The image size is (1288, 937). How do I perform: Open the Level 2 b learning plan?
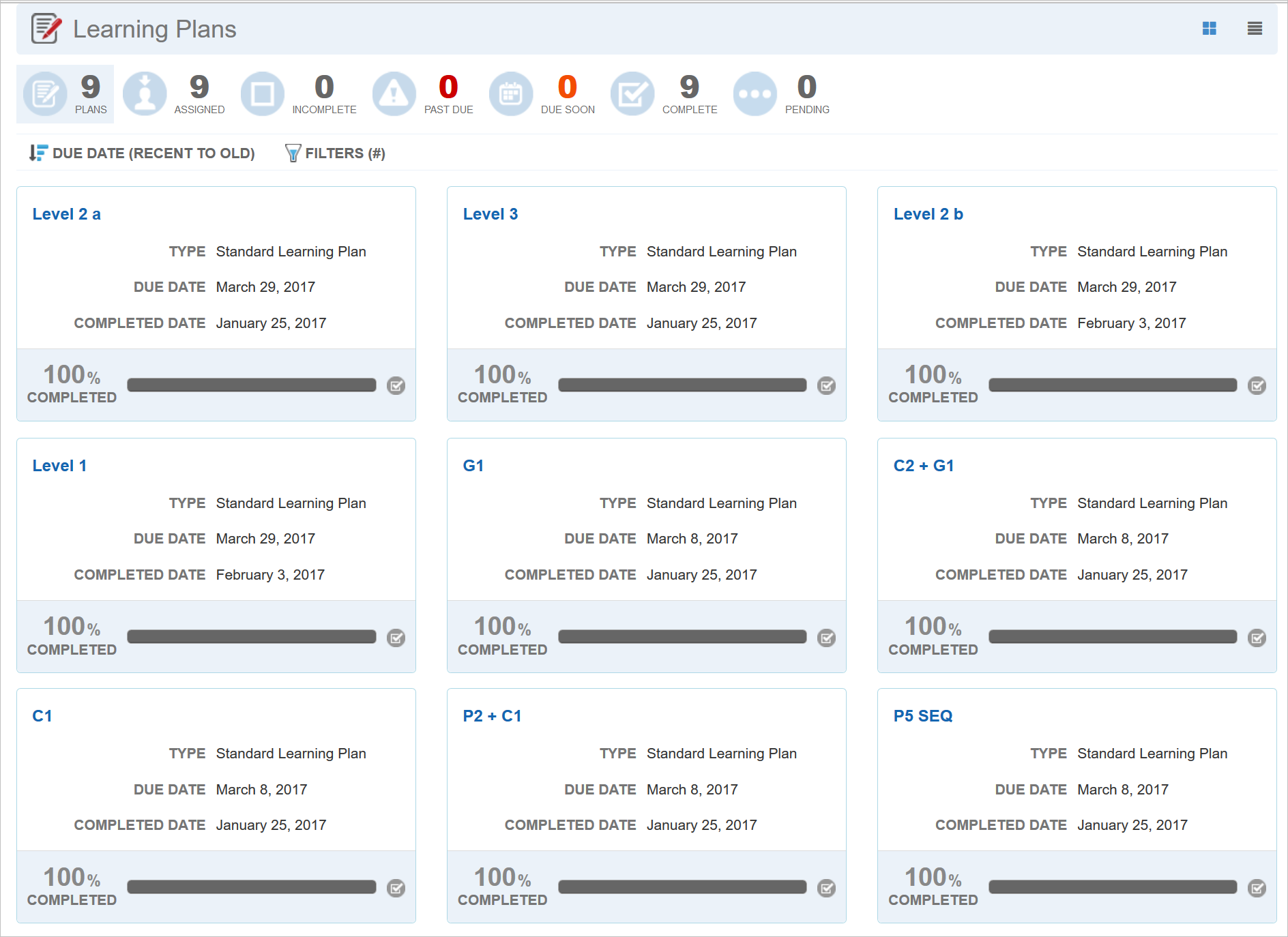tap(928, 214)
